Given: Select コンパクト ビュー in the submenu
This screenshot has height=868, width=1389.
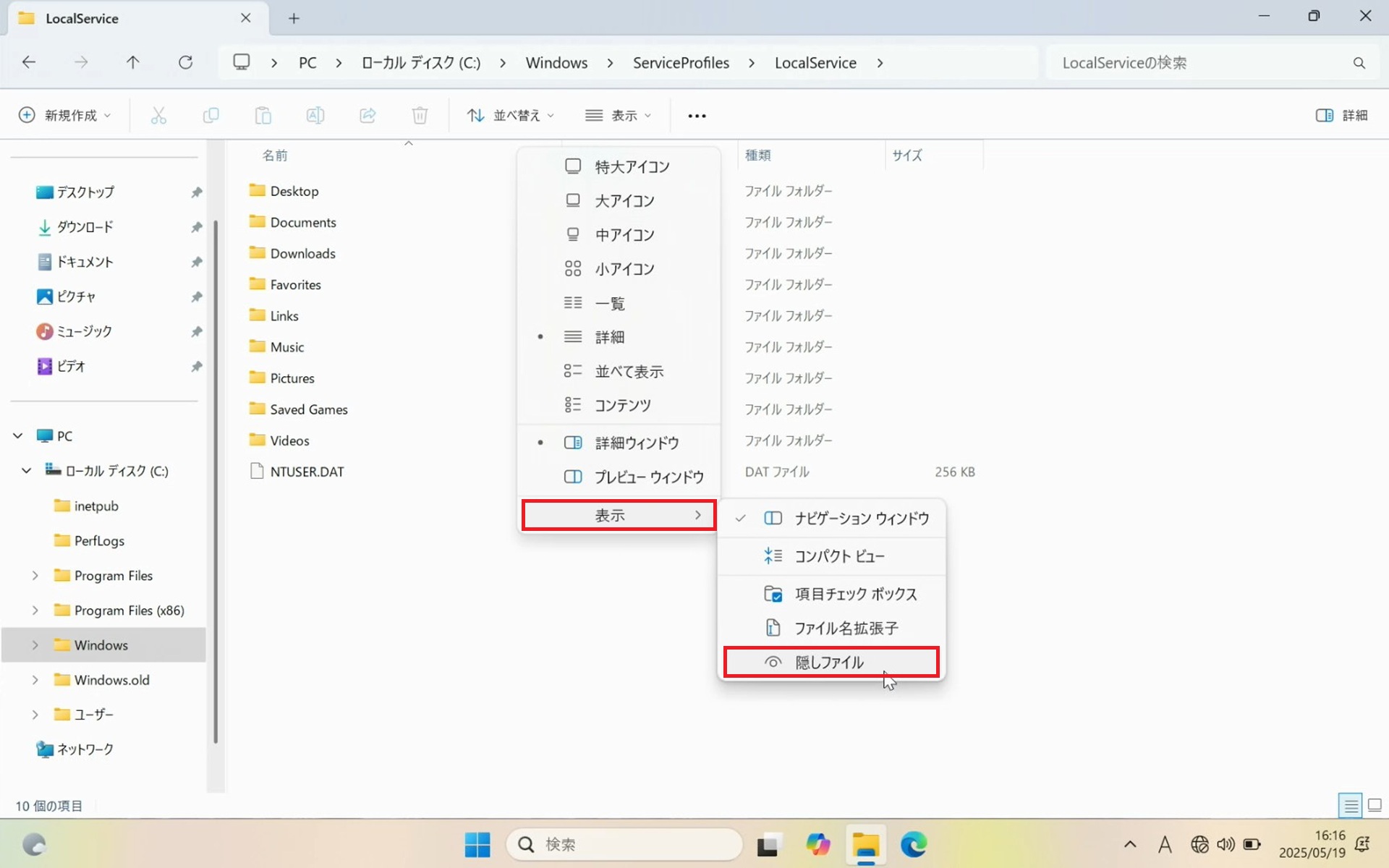Looking at the screenshot, I should click(831, 556).
